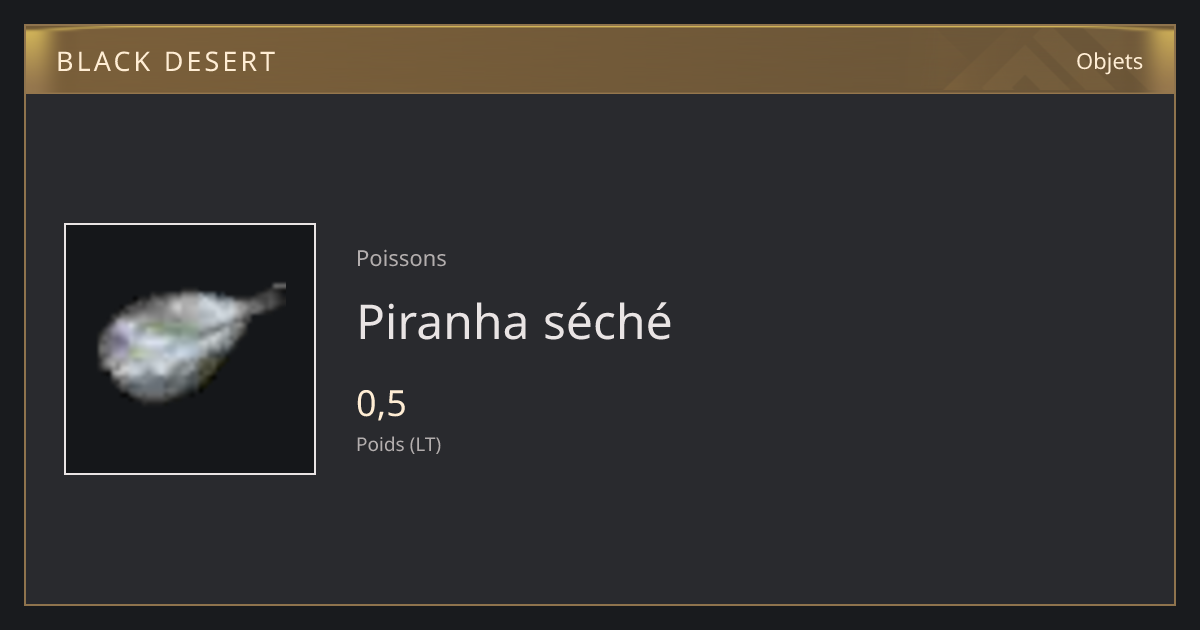Open the Objets link in the header
1200x630 pixels.
pyautogui.click(x=1109, y=61)
